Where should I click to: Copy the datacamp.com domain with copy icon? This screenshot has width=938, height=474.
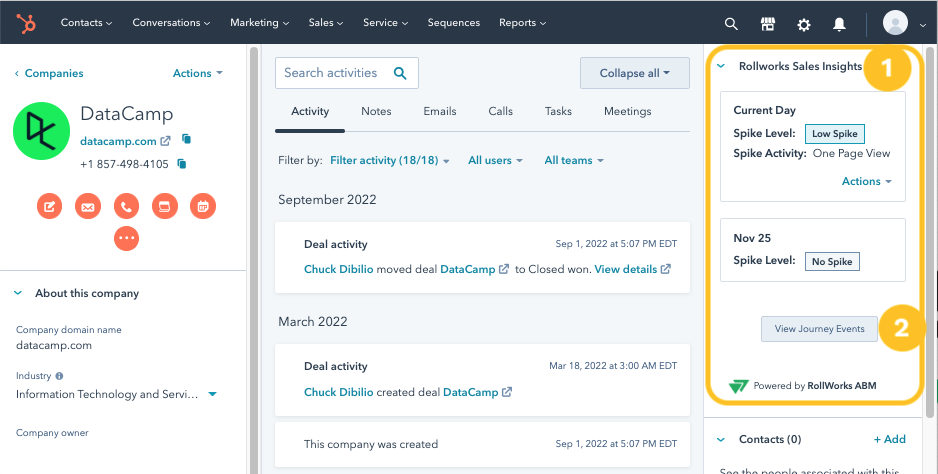(x=186, y=141)
